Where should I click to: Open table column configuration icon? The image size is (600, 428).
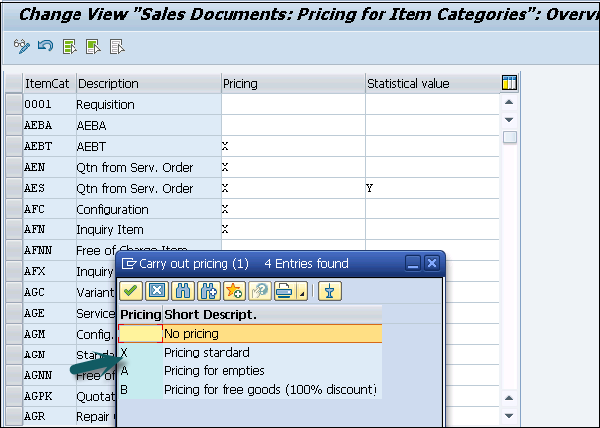[x=509, y=83]
